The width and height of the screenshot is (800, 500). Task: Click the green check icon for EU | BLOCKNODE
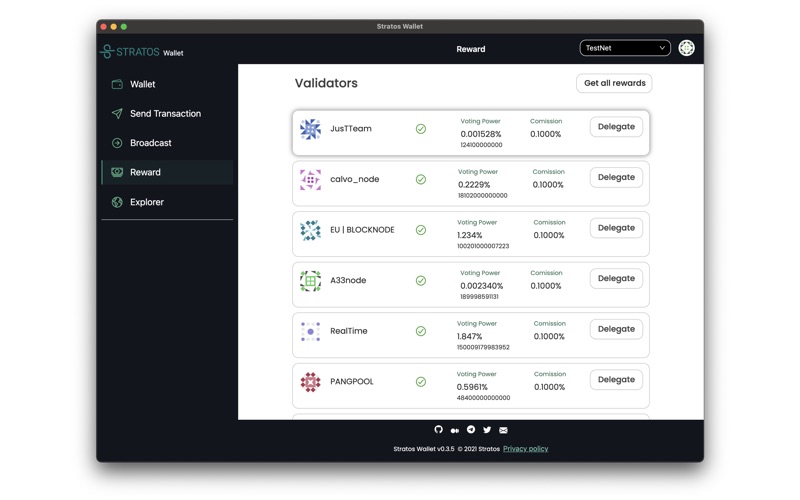point(420,230)
